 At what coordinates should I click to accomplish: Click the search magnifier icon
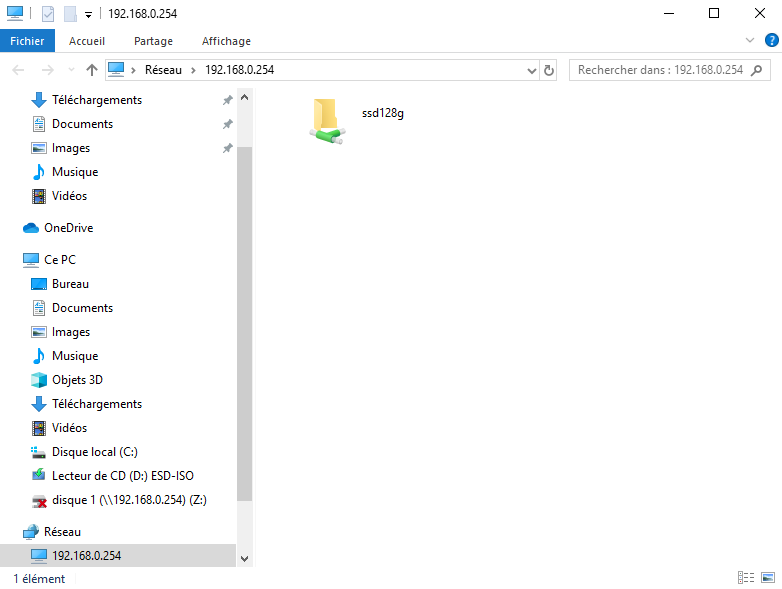click(756, 71)
